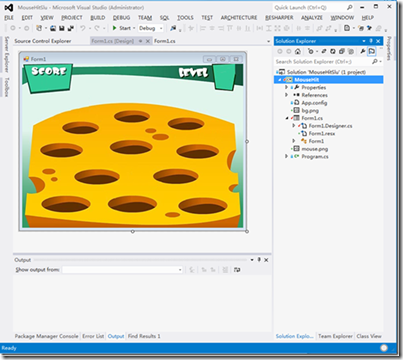
Task: Open the BUILD menu
Action: click(98, 18)
